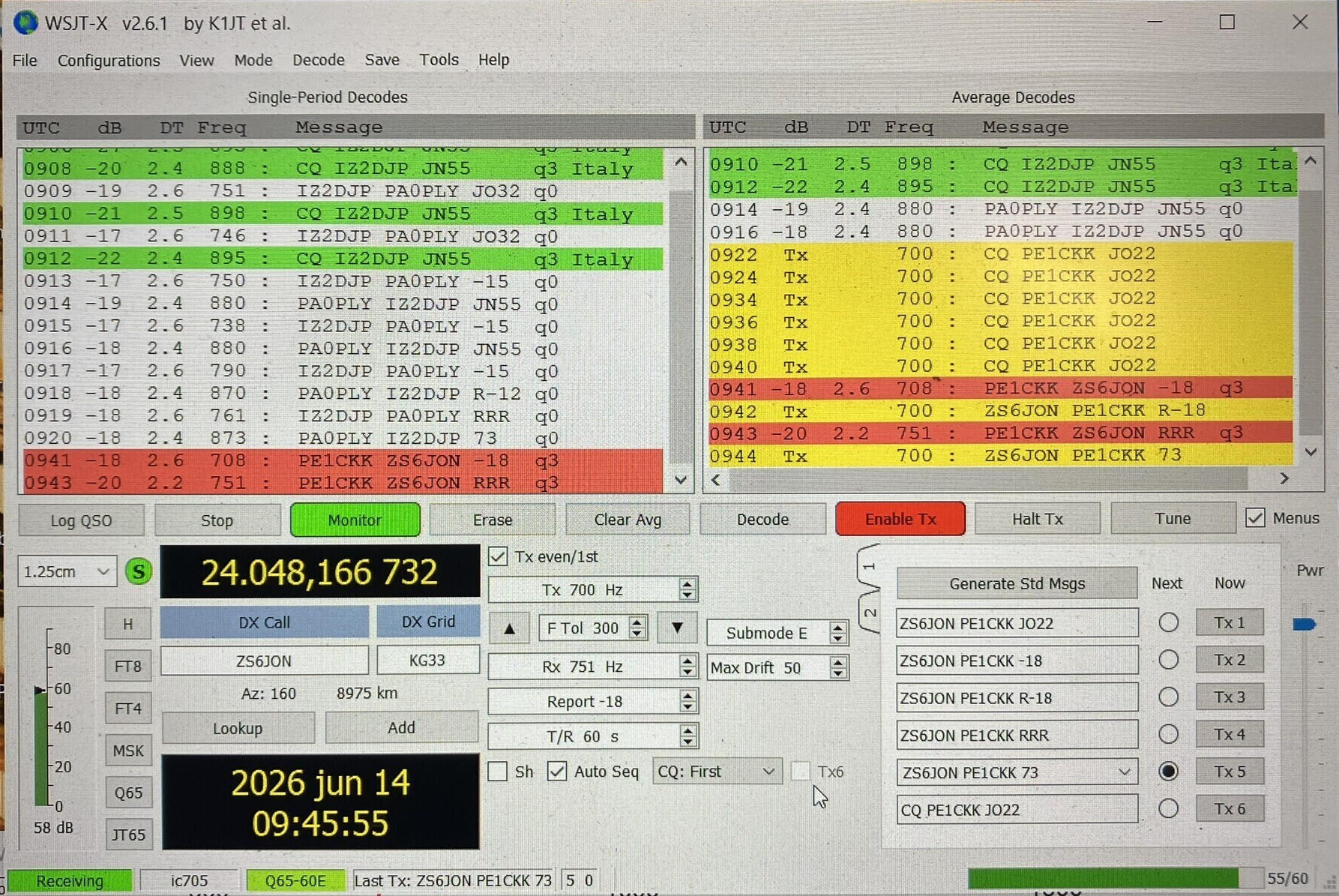Click the Tune button
The width and height of the screenshot is (1339, 896).
click(x=1173, y=519)
